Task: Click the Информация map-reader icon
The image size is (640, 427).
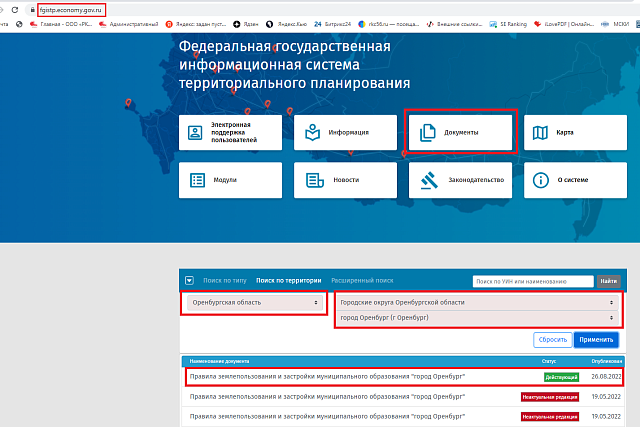Action: (x=312, y=132)
